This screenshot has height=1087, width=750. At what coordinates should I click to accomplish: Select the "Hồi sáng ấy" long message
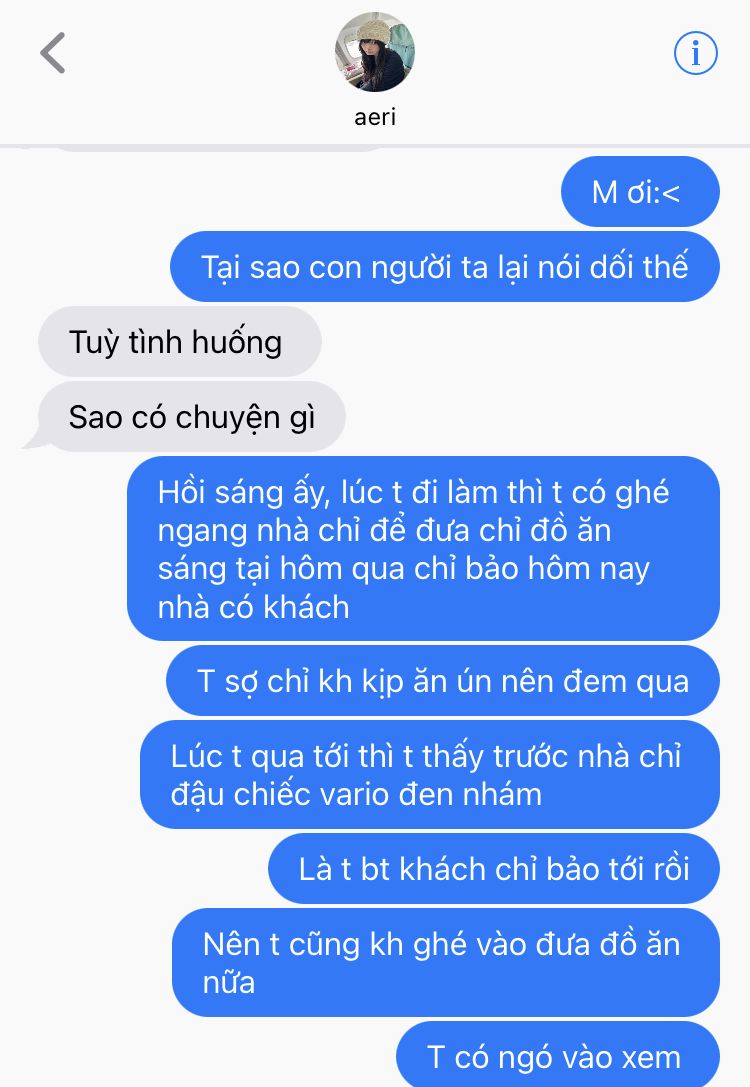[x=423, y=548]
